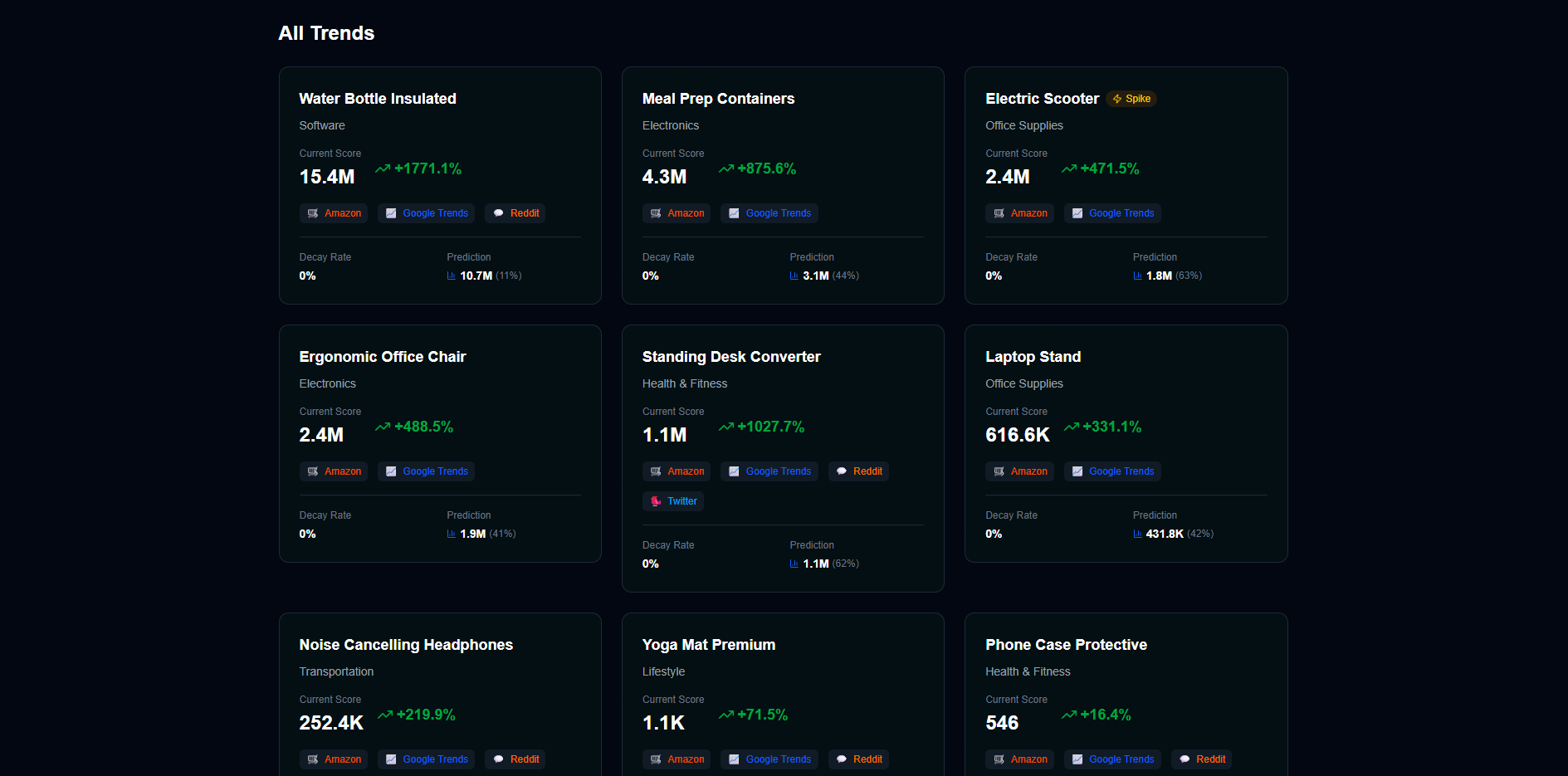Click Reddit tag on Noise Cancelling Headphones card

(515, 759)
